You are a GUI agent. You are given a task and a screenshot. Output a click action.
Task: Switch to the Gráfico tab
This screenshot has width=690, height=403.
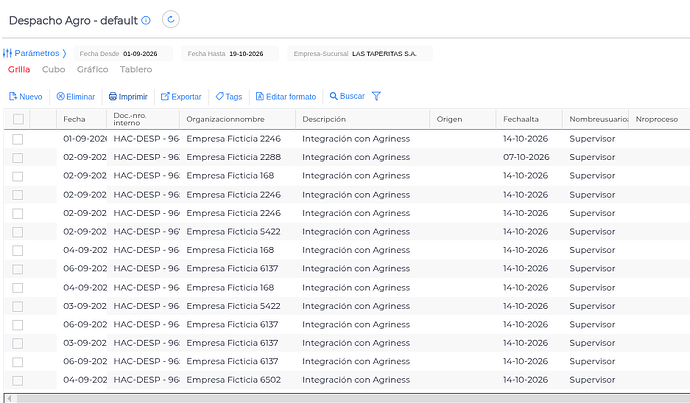tap(92, 69)
